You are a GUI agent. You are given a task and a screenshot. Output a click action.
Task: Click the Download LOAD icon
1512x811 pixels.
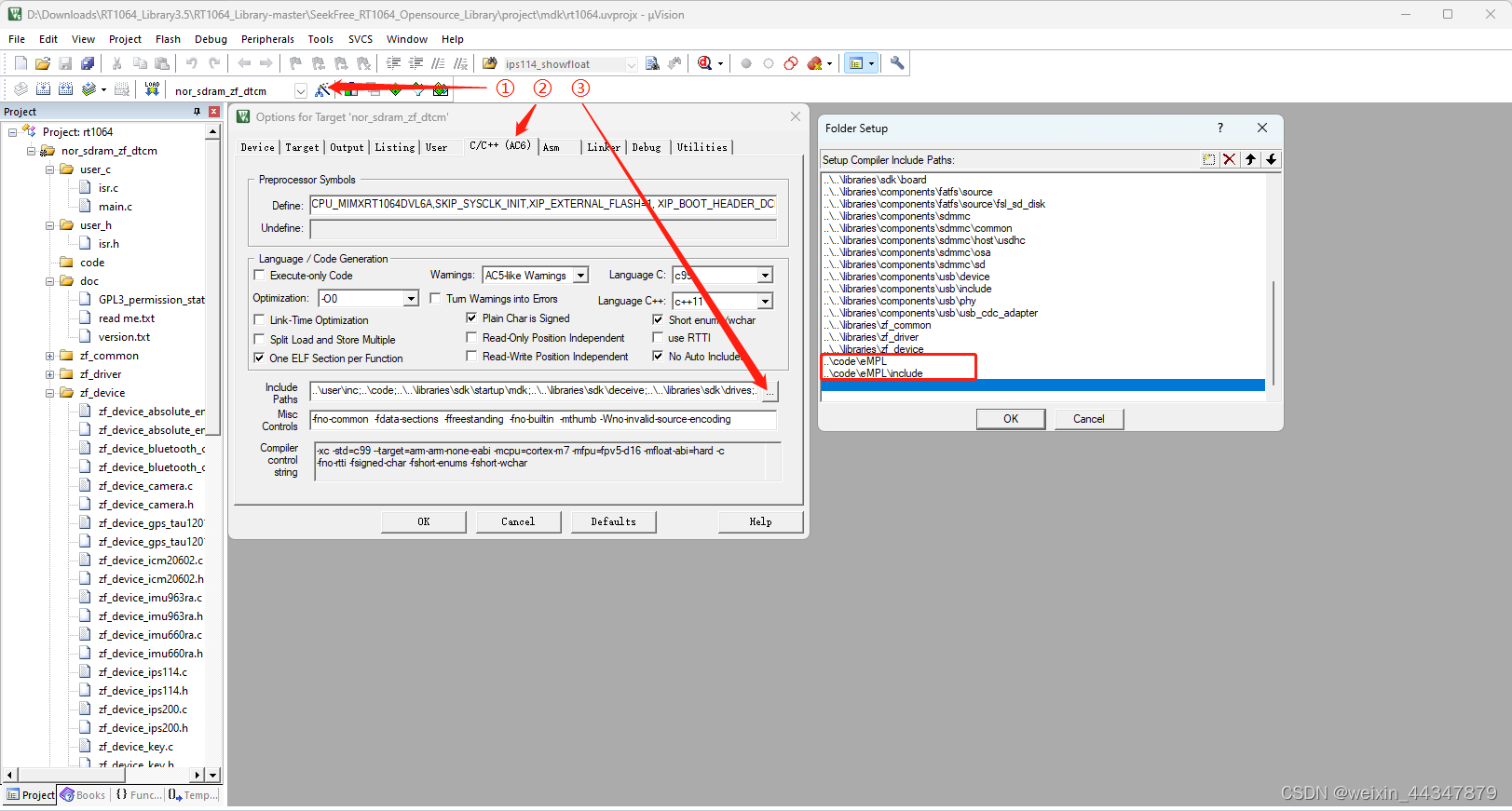152,89
